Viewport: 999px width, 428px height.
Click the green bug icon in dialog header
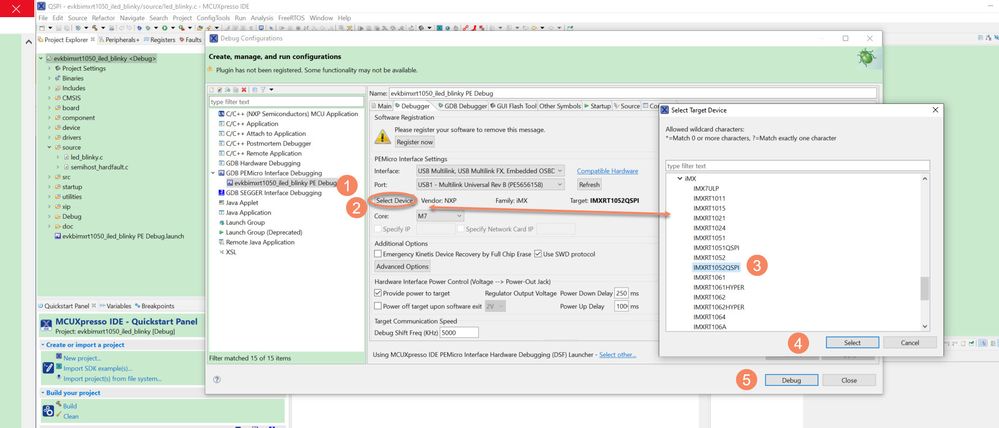pos(866,58)
